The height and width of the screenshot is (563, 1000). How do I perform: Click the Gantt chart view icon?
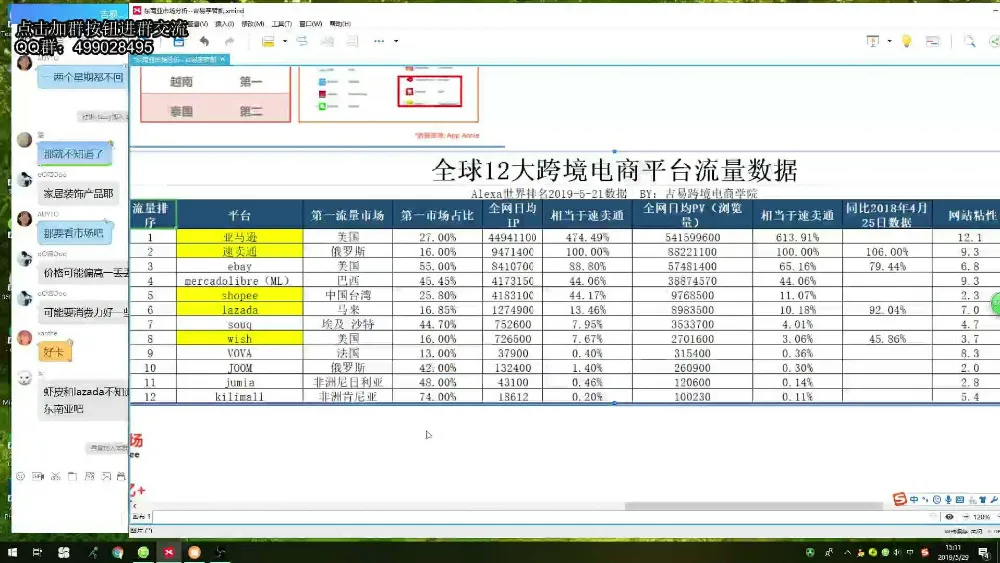932,41
